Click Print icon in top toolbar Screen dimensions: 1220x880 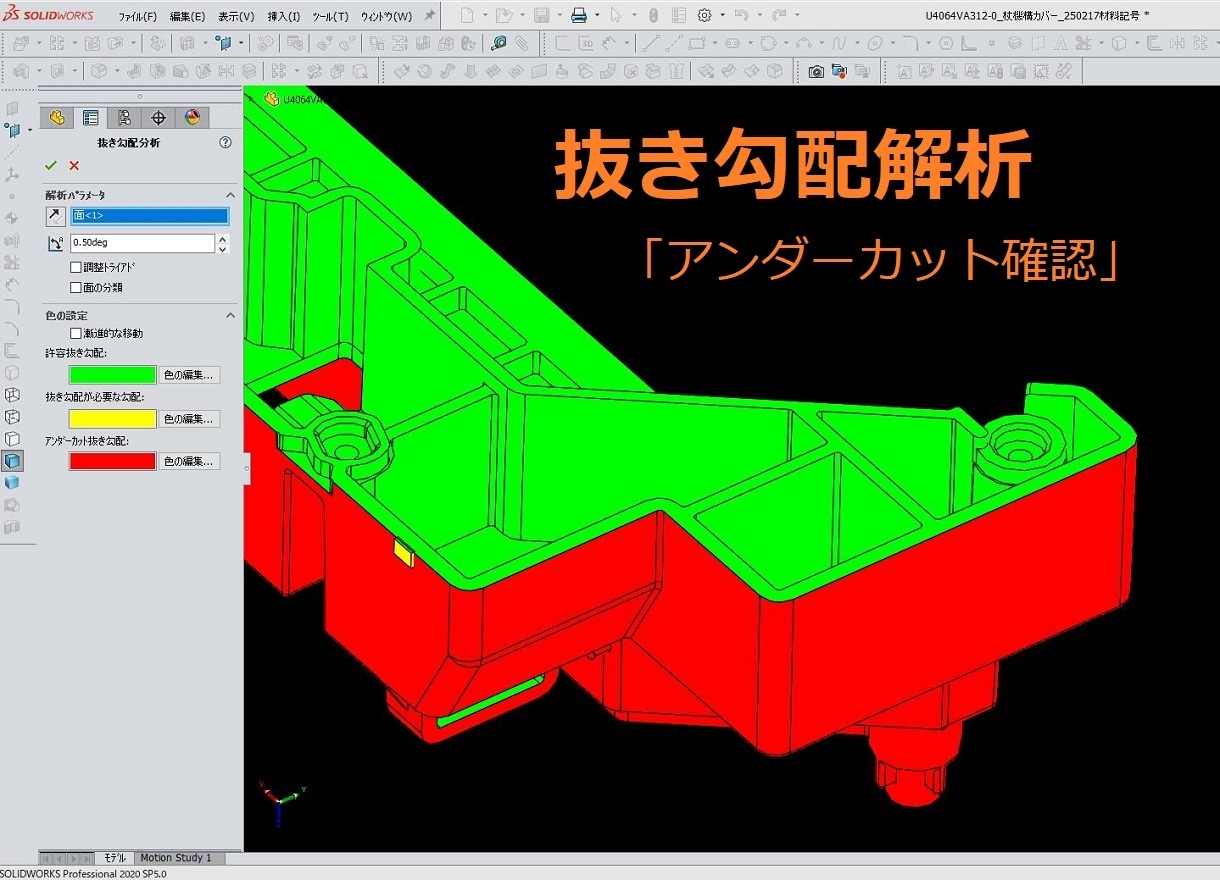[579, 16]
